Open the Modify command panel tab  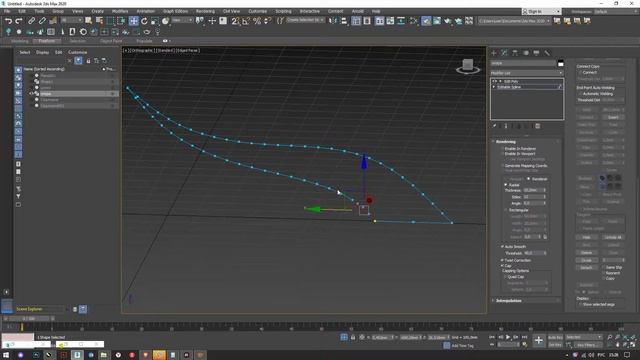click(504, 53)
